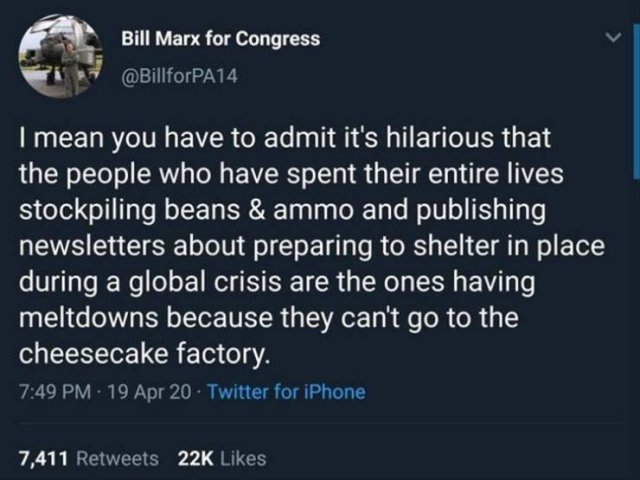The height and width of the screenshot is (480, 640).
Task: Open the Likes label list
Action: (243, 458)
